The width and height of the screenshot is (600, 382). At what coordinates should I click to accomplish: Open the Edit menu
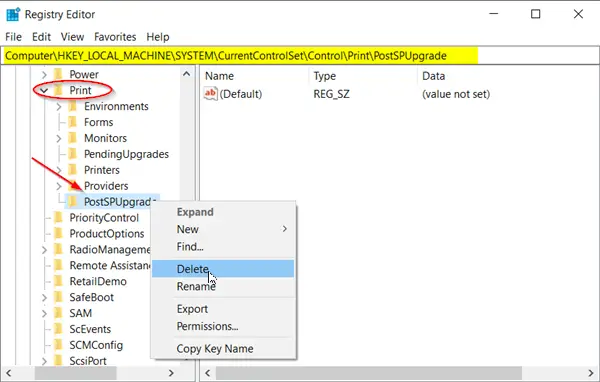[41, 37]
